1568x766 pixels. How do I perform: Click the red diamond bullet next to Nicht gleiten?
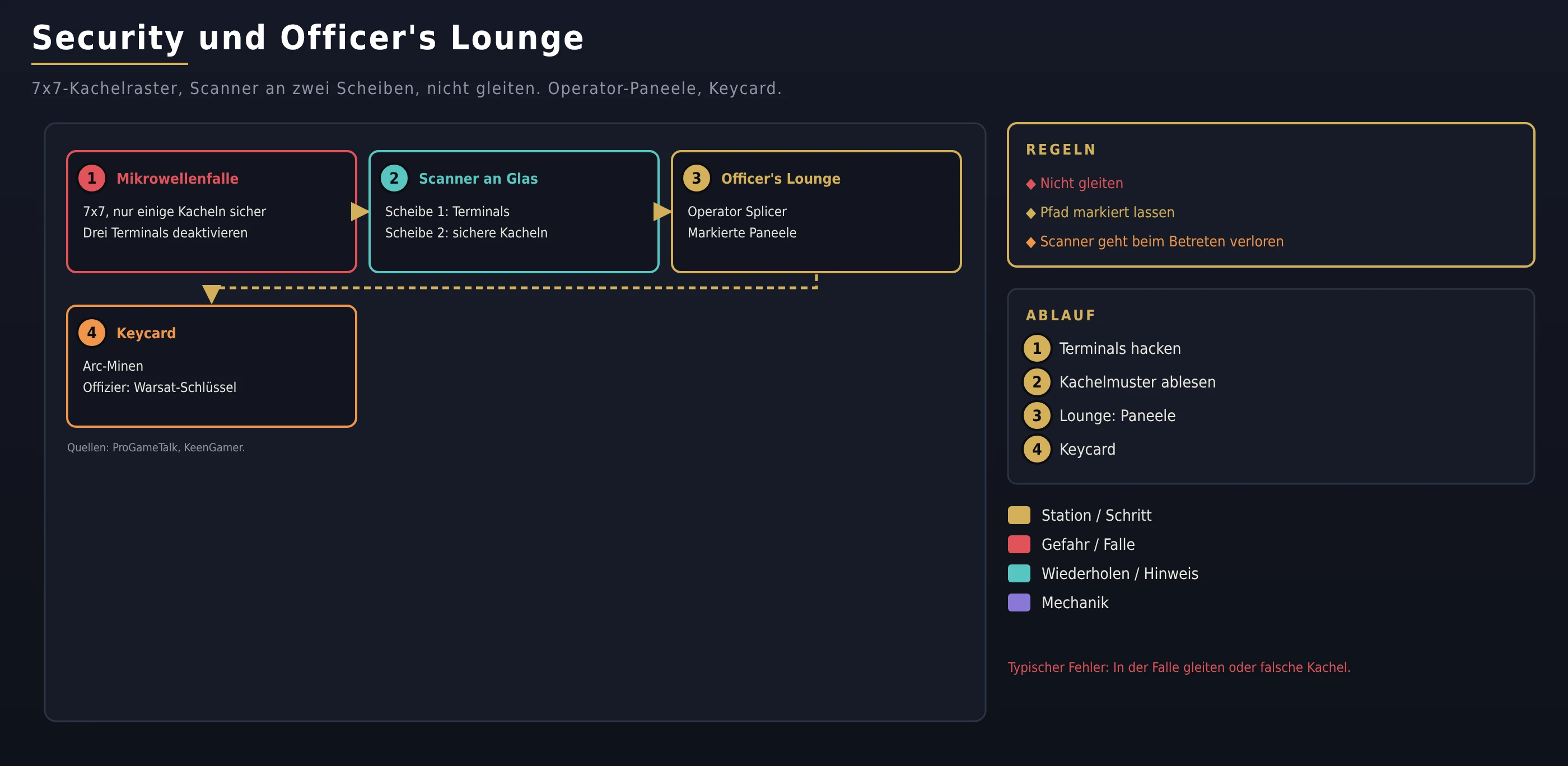coord(1030,184)
